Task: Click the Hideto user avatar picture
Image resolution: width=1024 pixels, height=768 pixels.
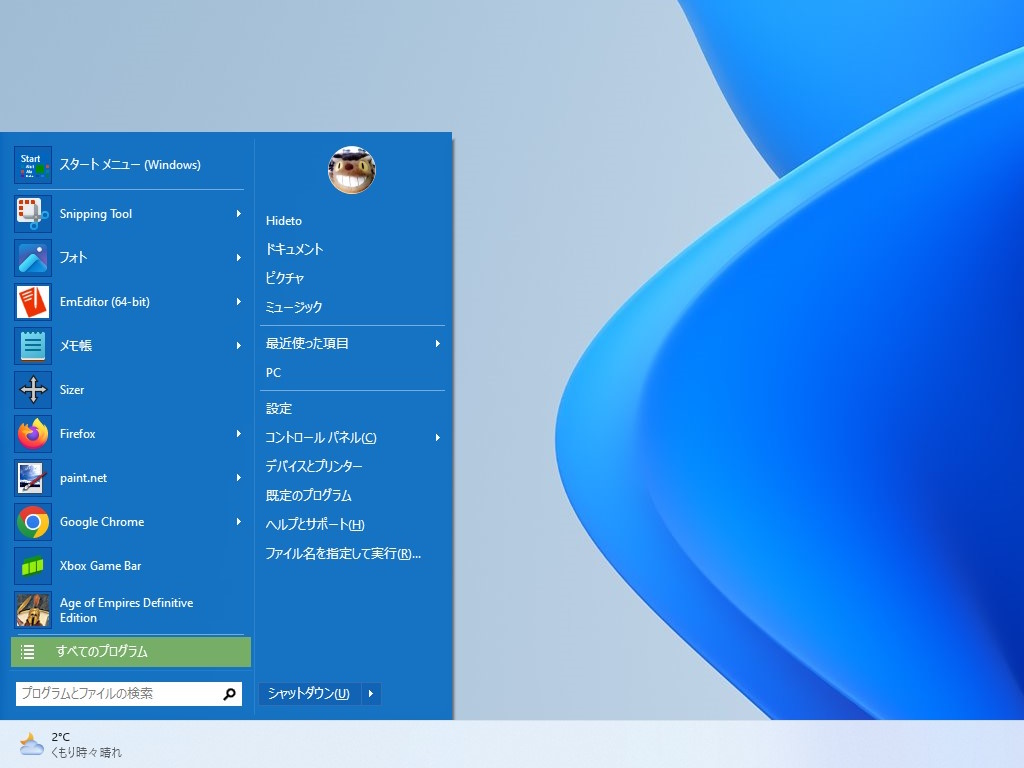Action: point(351,170)
